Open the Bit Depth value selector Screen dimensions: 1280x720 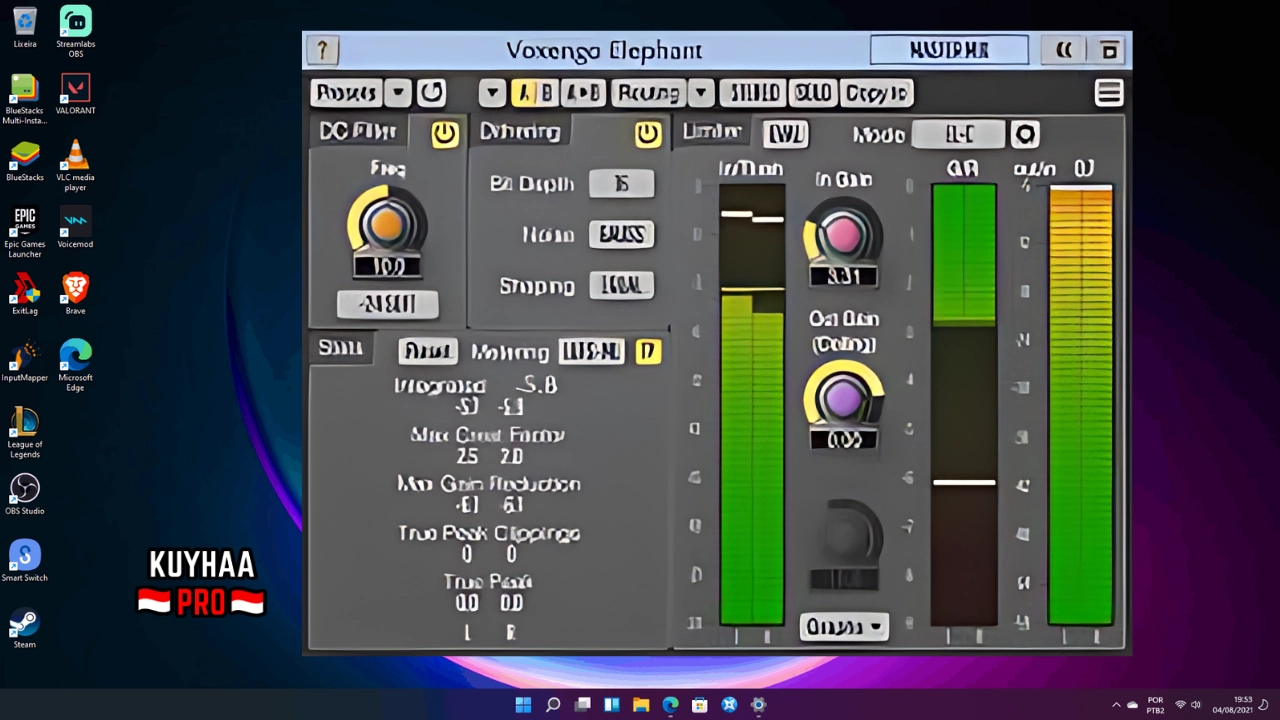coord(621,183)
